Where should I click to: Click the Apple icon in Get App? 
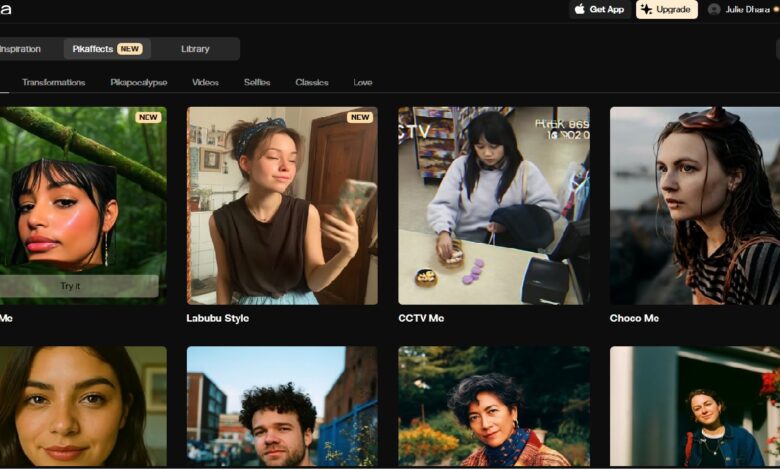tap(580, 9)
